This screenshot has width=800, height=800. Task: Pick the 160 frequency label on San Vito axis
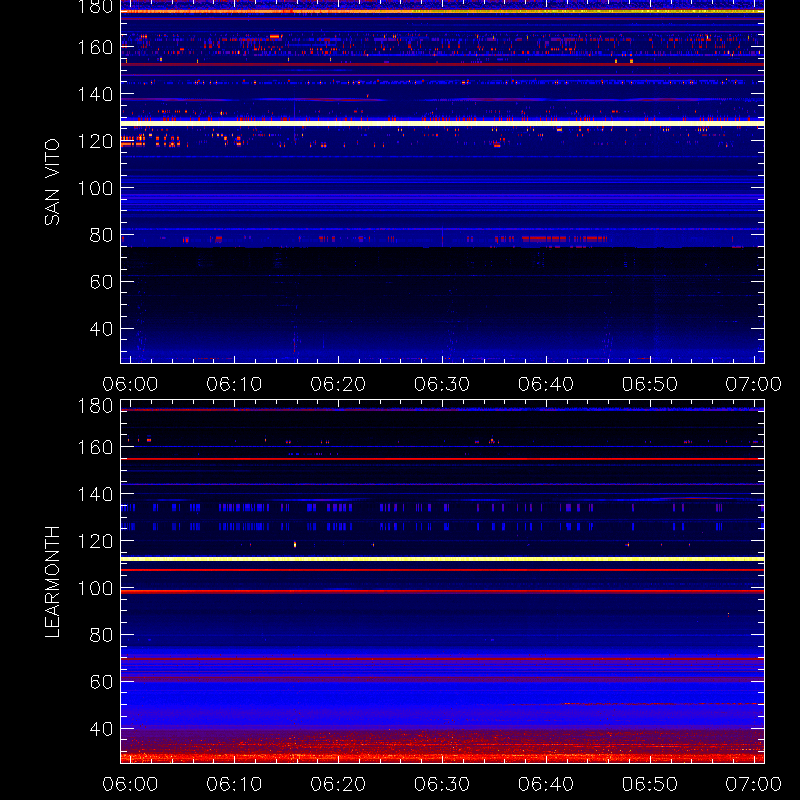pyautogui.click(x=95, y=47)
